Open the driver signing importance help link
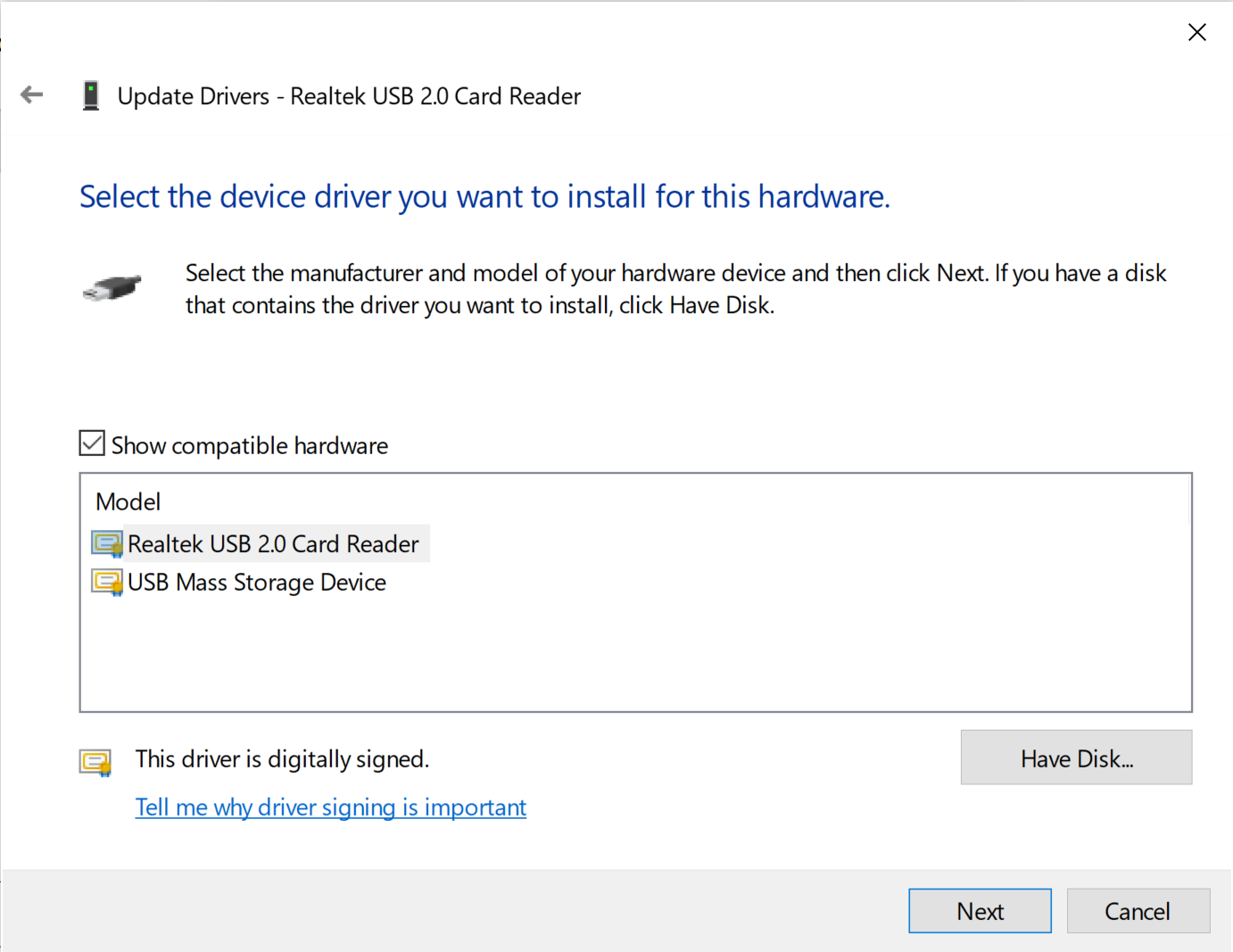Screen dimensions: 1233x952 point(330,807)
